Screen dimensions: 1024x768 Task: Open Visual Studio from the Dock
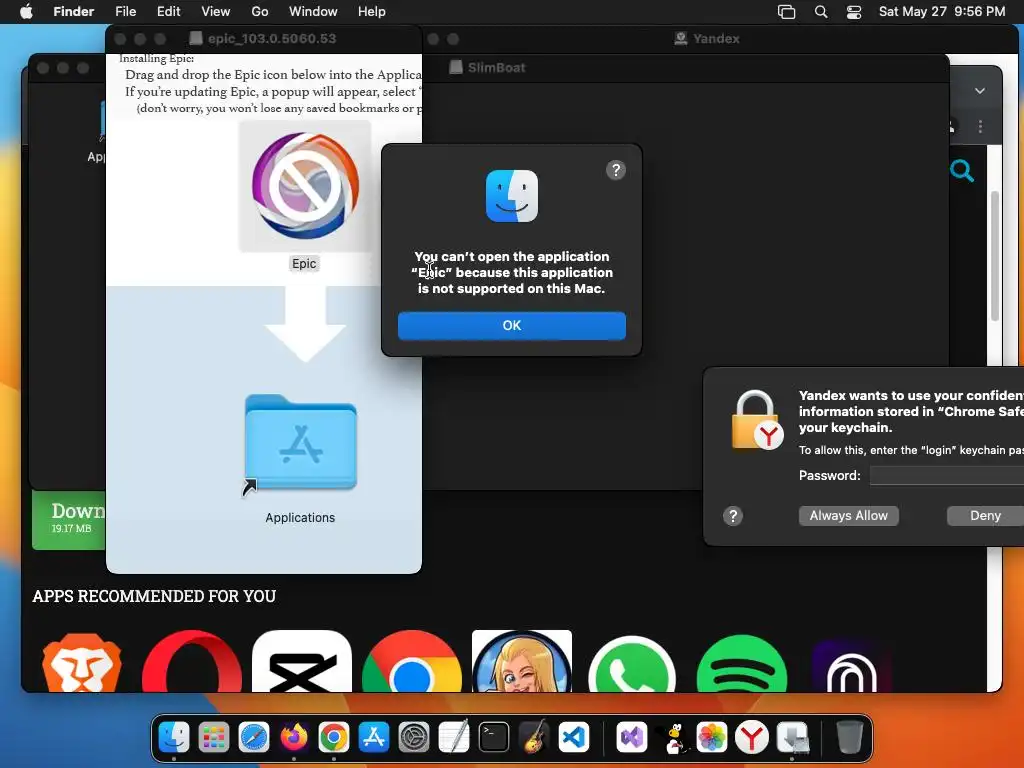pyautogui.click(x=632, y=737)
